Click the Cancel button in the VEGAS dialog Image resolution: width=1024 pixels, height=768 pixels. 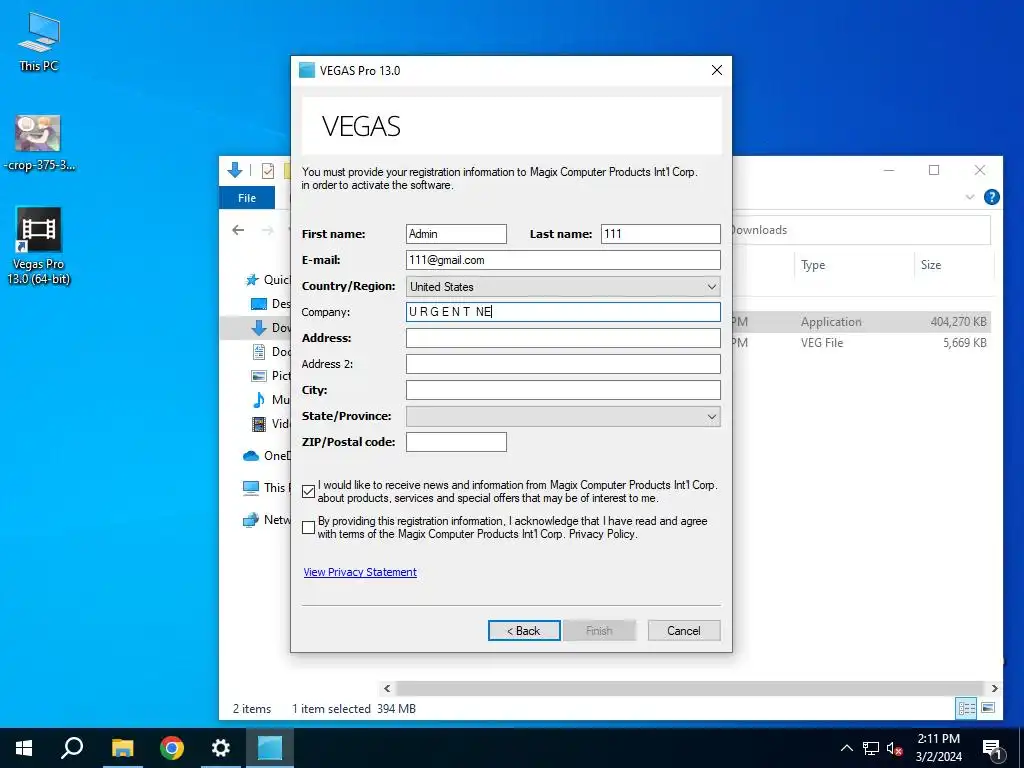tap(684, 630)
